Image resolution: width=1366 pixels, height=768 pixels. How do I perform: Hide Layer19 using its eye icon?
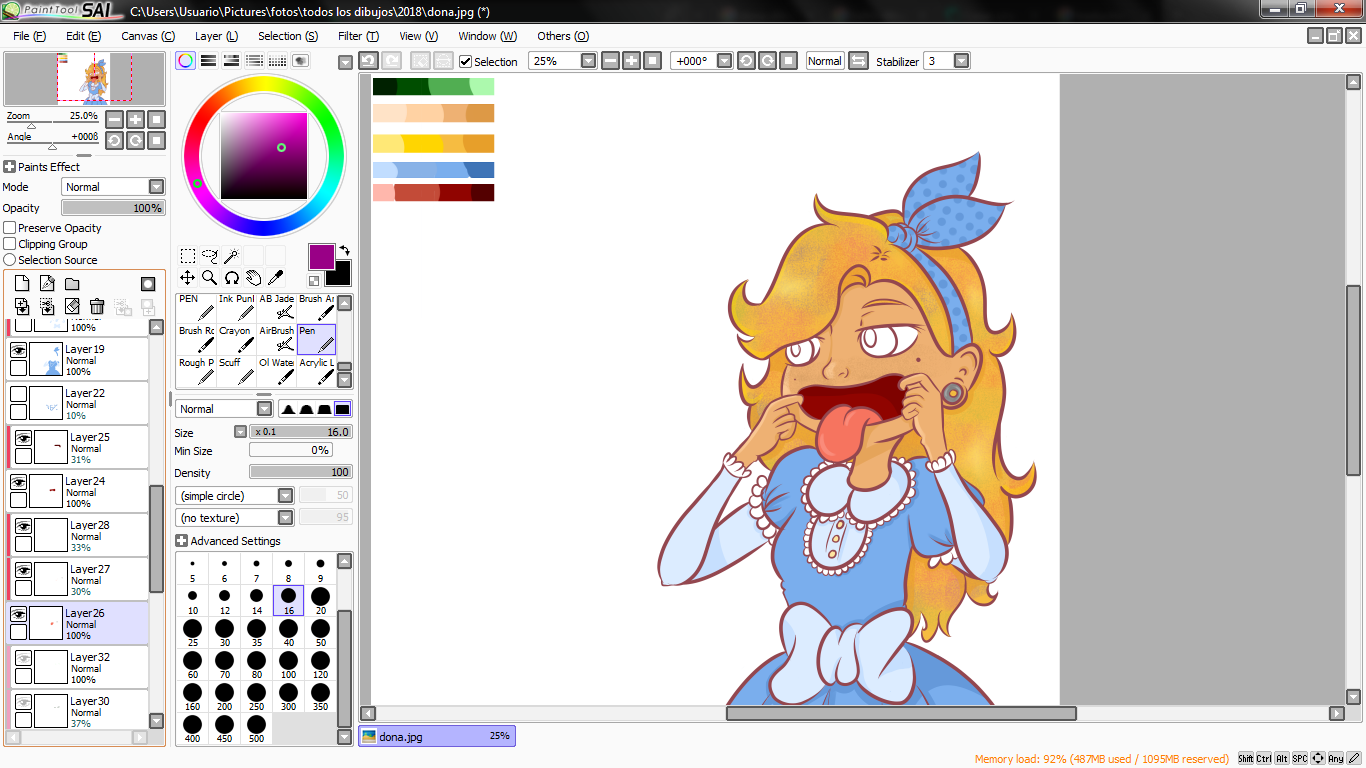click(18, 350)
